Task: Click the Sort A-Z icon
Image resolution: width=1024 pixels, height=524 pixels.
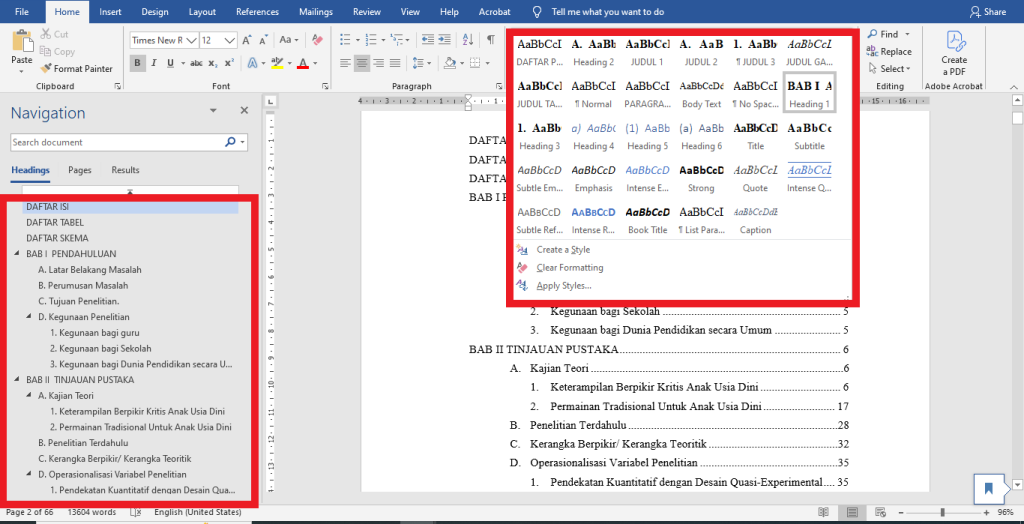Action: (467, 40)
